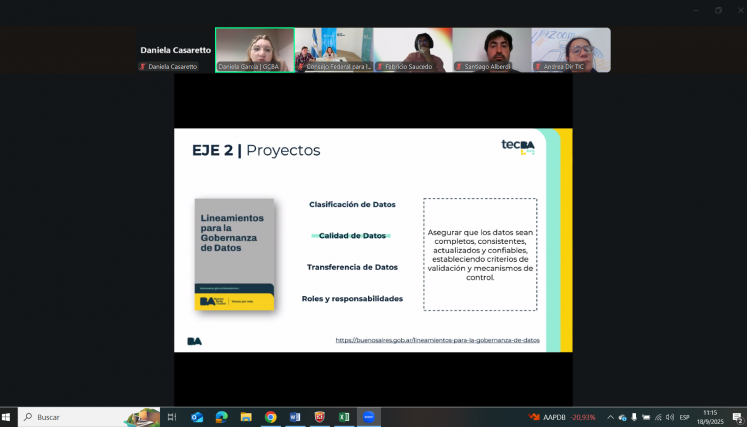This screenshot has width=747, height=427.
Task: Click the Transferencia de Datos item
Action: [x=352, y=267]
